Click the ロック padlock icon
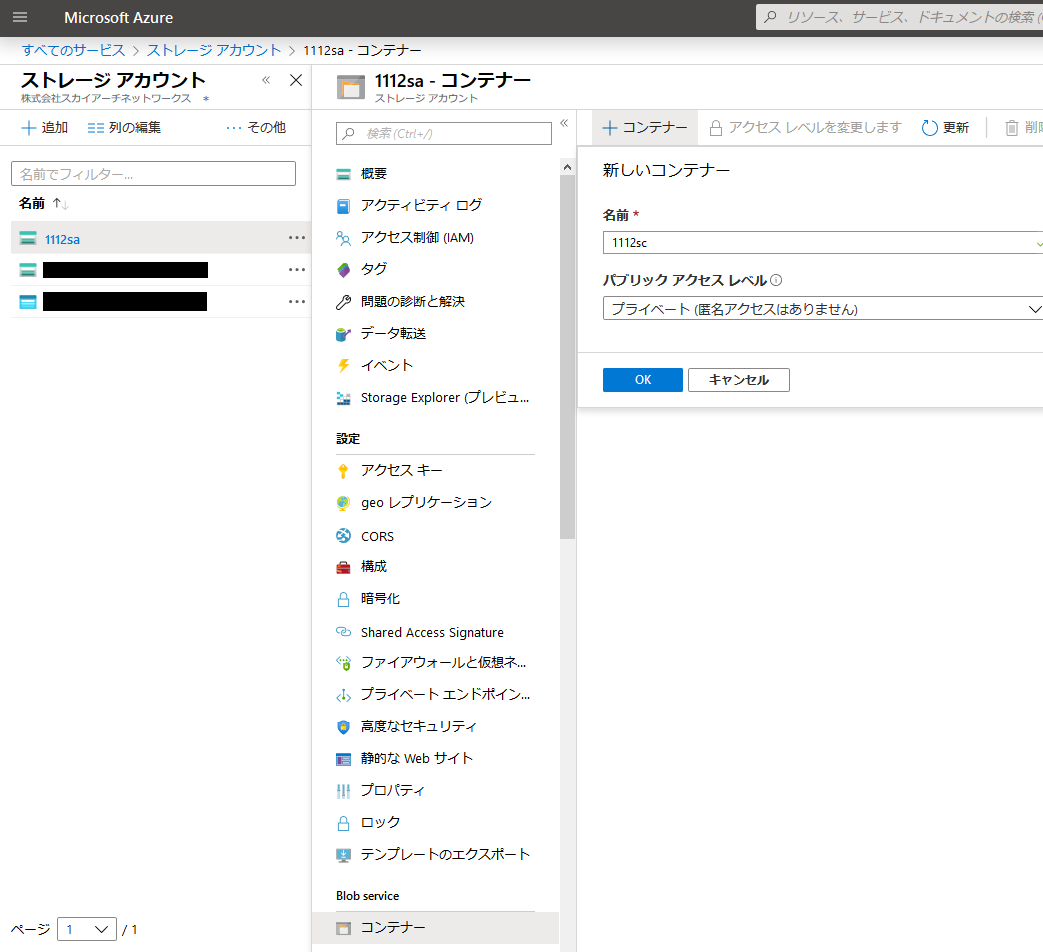The width and height of the screenshot is (1043, 952). click(x=343, y=823)
